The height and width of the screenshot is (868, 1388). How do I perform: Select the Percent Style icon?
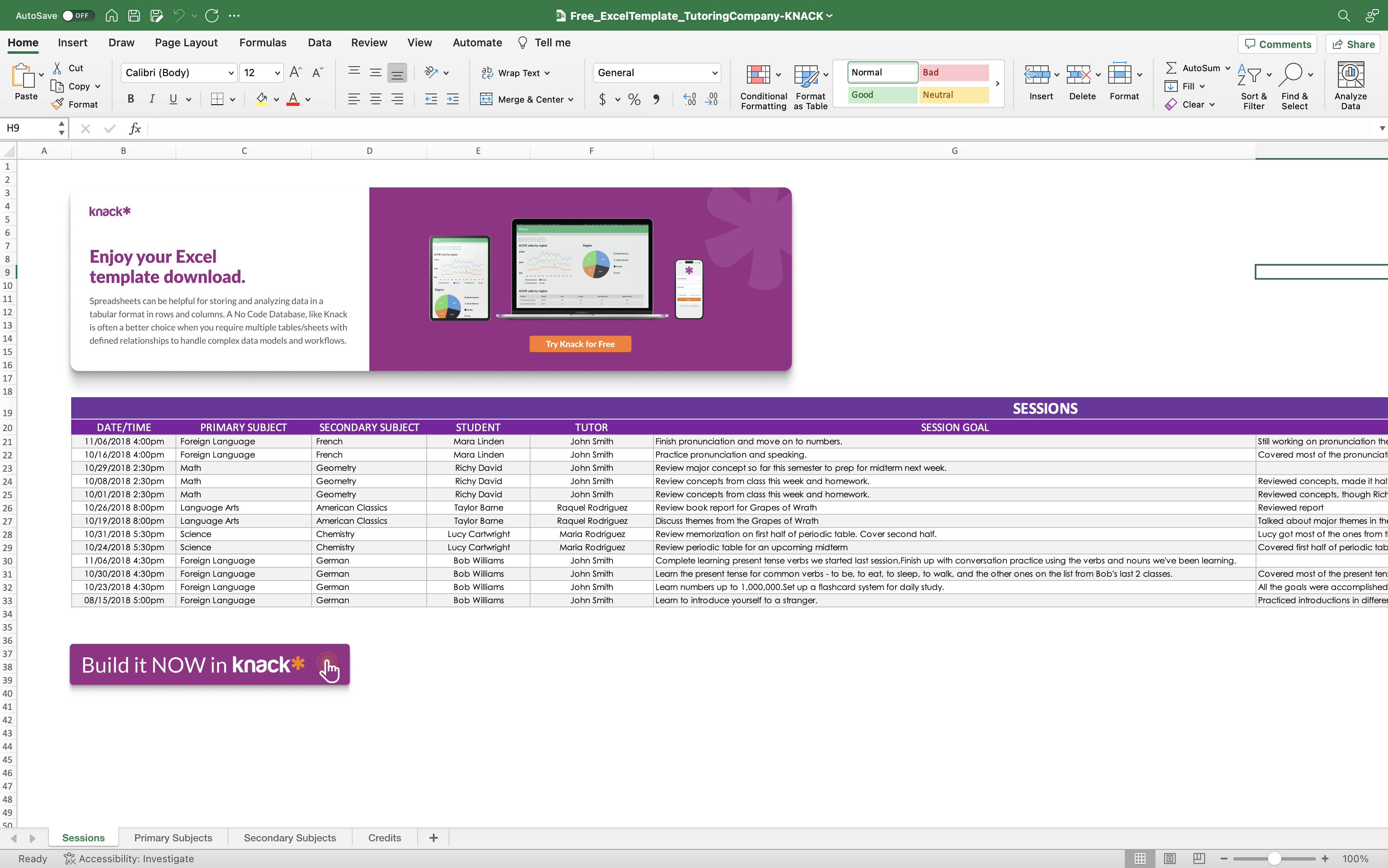[634, 99]
